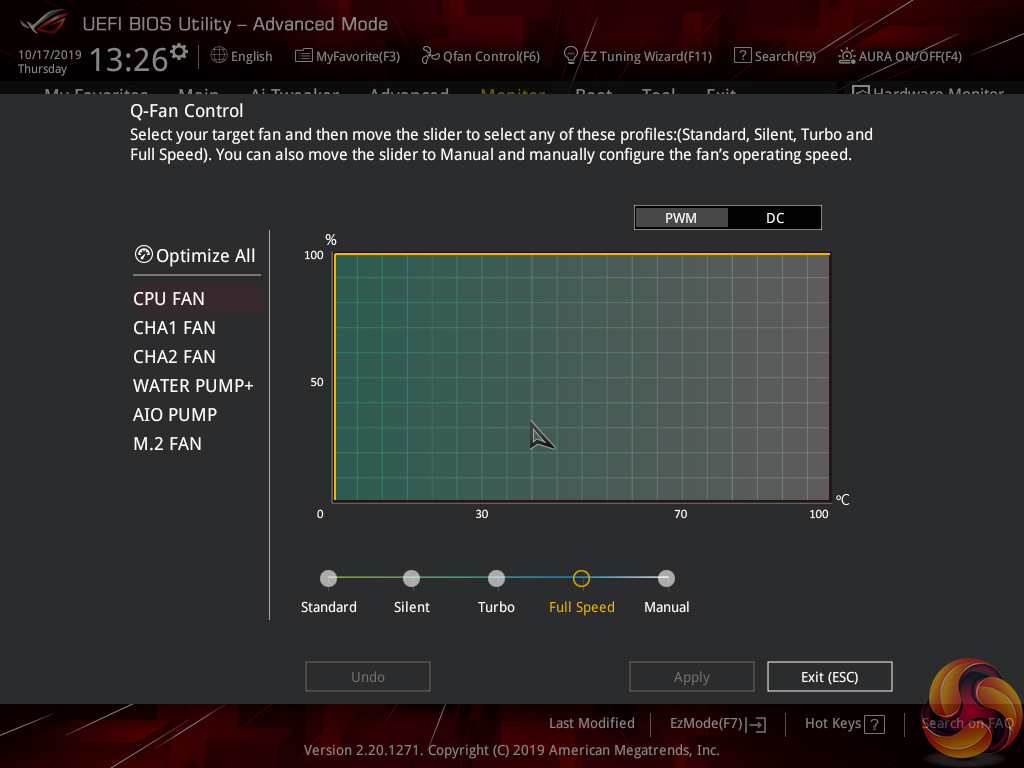Click the Full Speed slider node
The width and height of the screenshot is (1024, 768).
[581, 578]
